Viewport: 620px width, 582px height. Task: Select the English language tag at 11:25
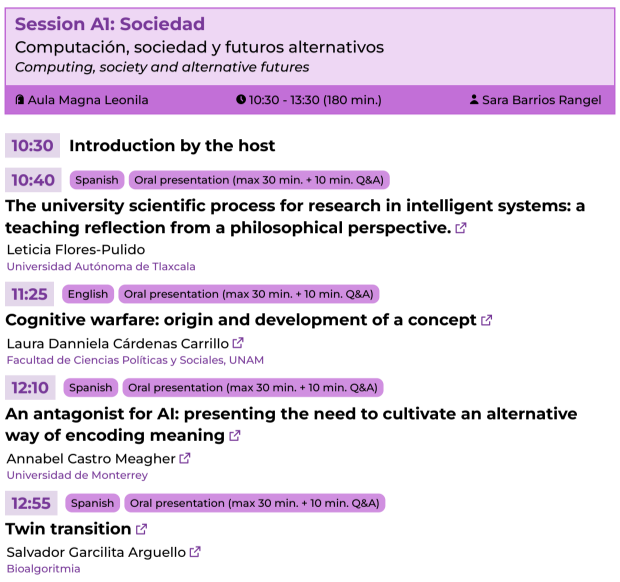coord(88,294)
